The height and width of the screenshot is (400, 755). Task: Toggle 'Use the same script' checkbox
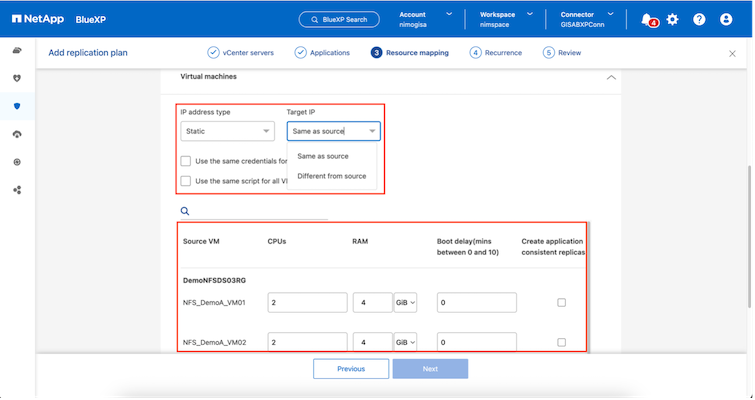[x=186, y=181]
